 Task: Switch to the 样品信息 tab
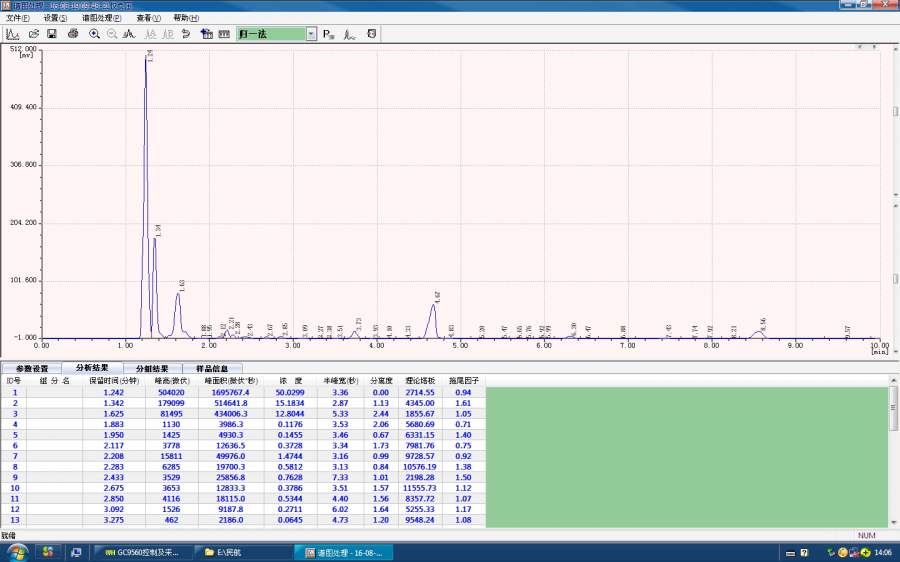click(x=212, y=369)
